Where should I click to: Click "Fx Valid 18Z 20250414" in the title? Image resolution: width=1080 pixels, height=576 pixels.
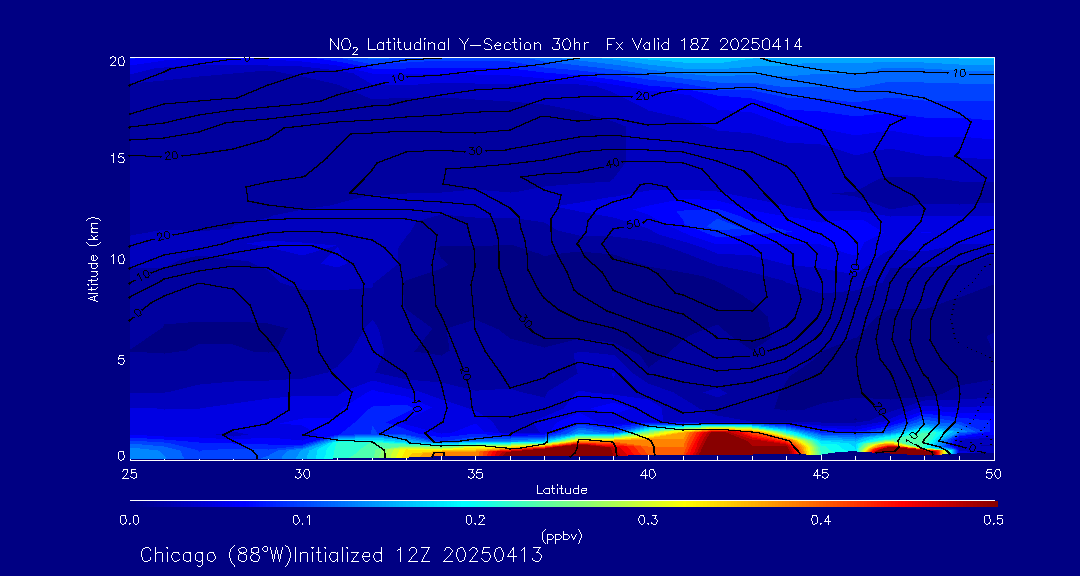coord(704,45)
